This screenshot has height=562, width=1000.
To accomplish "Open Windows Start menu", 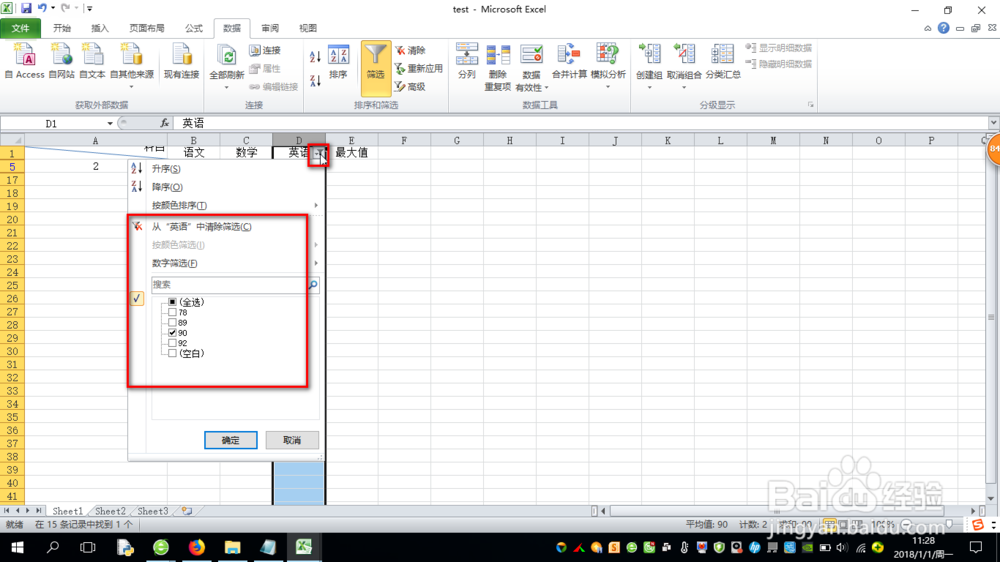I will click(x=17, y=547).
